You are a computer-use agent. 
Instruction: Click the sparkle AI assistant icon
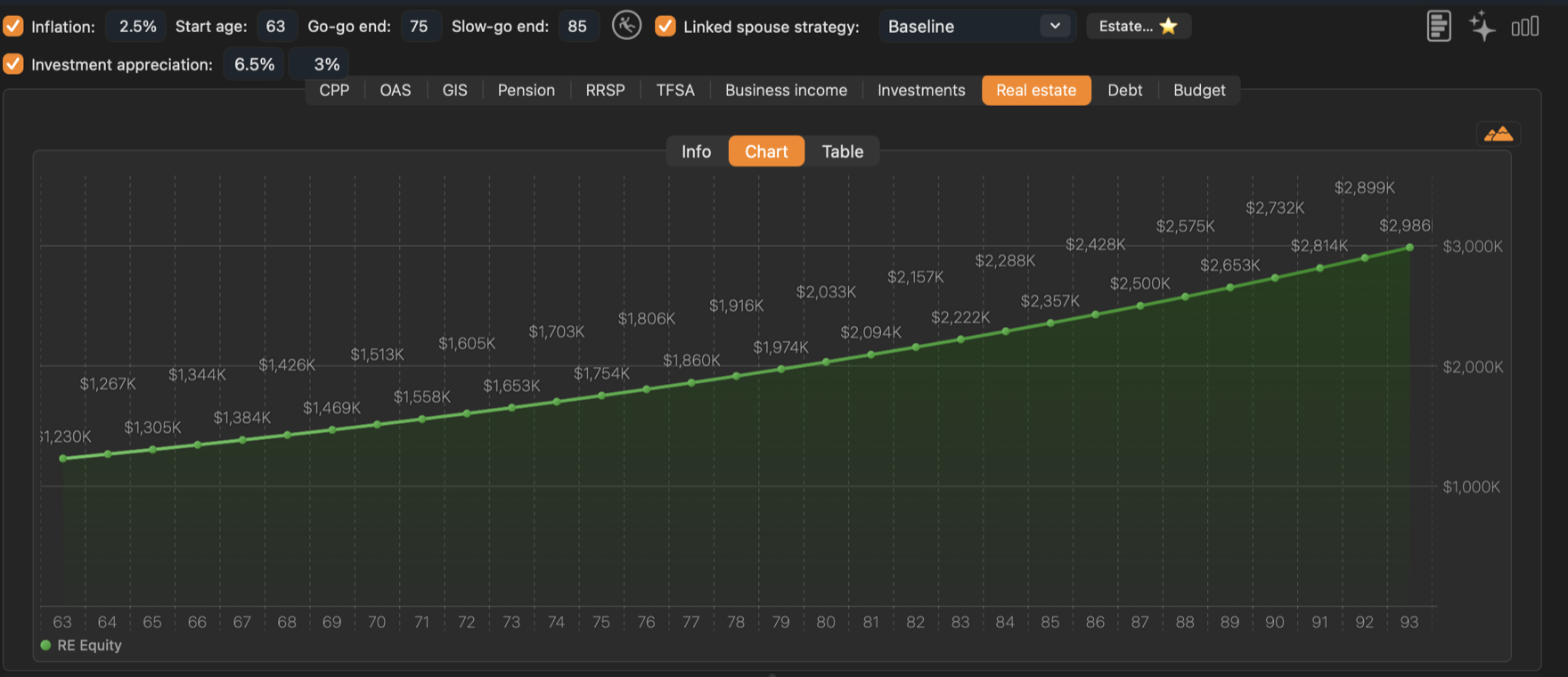[1482, 26]
